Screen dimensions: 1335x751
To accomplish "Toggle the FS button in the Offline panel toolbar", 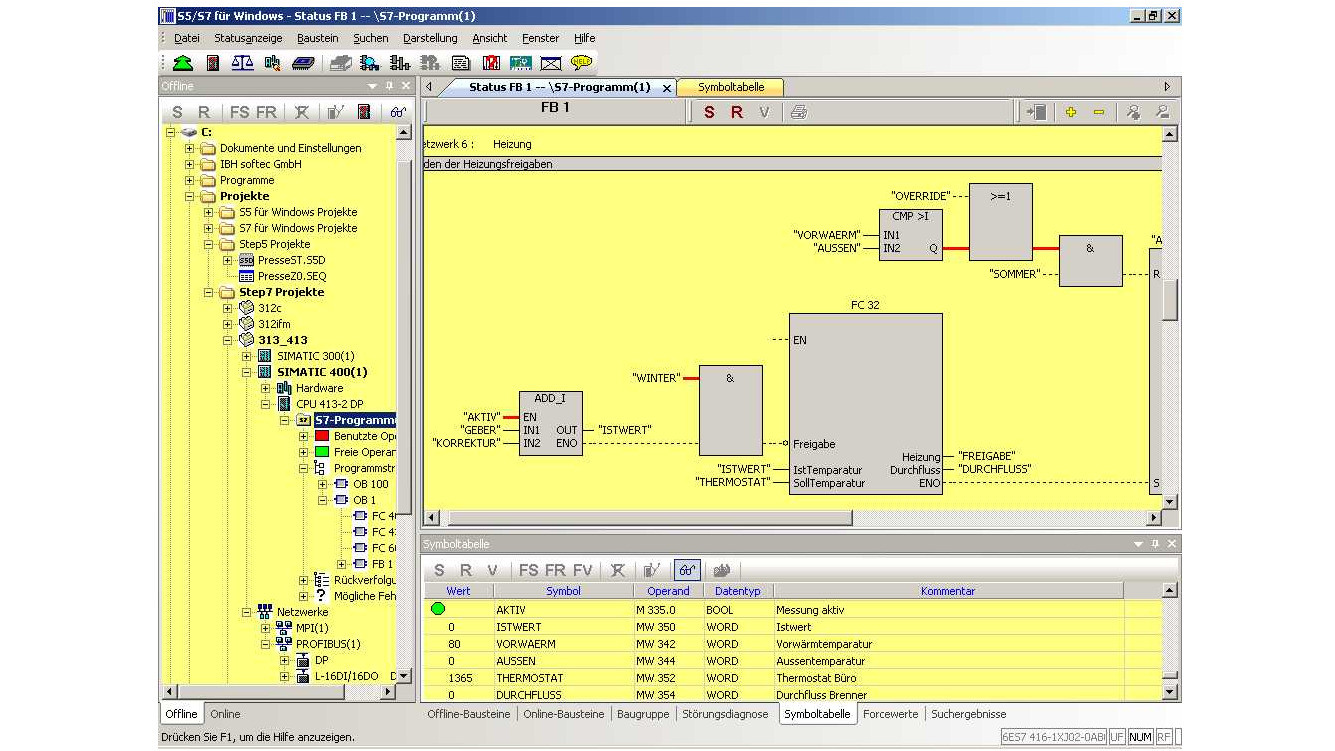I will [x=240, y=112].
